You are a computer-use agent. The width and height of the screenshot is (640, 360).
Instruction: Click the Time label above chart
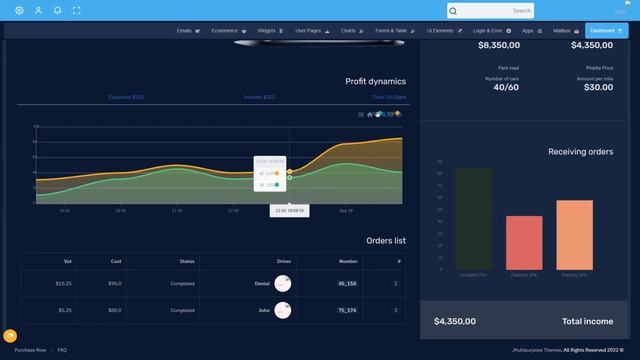click(x=389, y=97)
